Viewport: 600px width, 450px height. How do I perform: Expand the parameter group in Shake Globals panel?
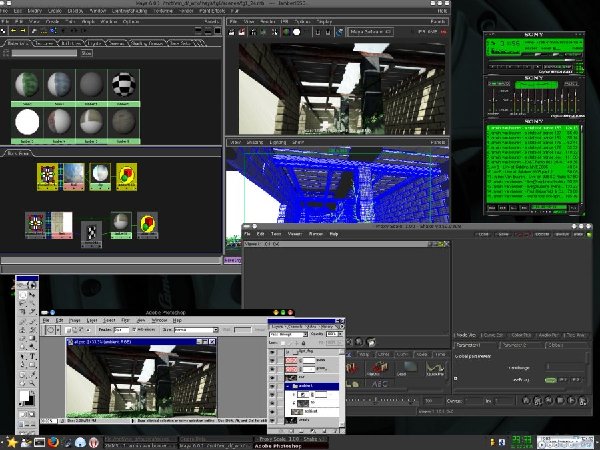pos(456,378)
